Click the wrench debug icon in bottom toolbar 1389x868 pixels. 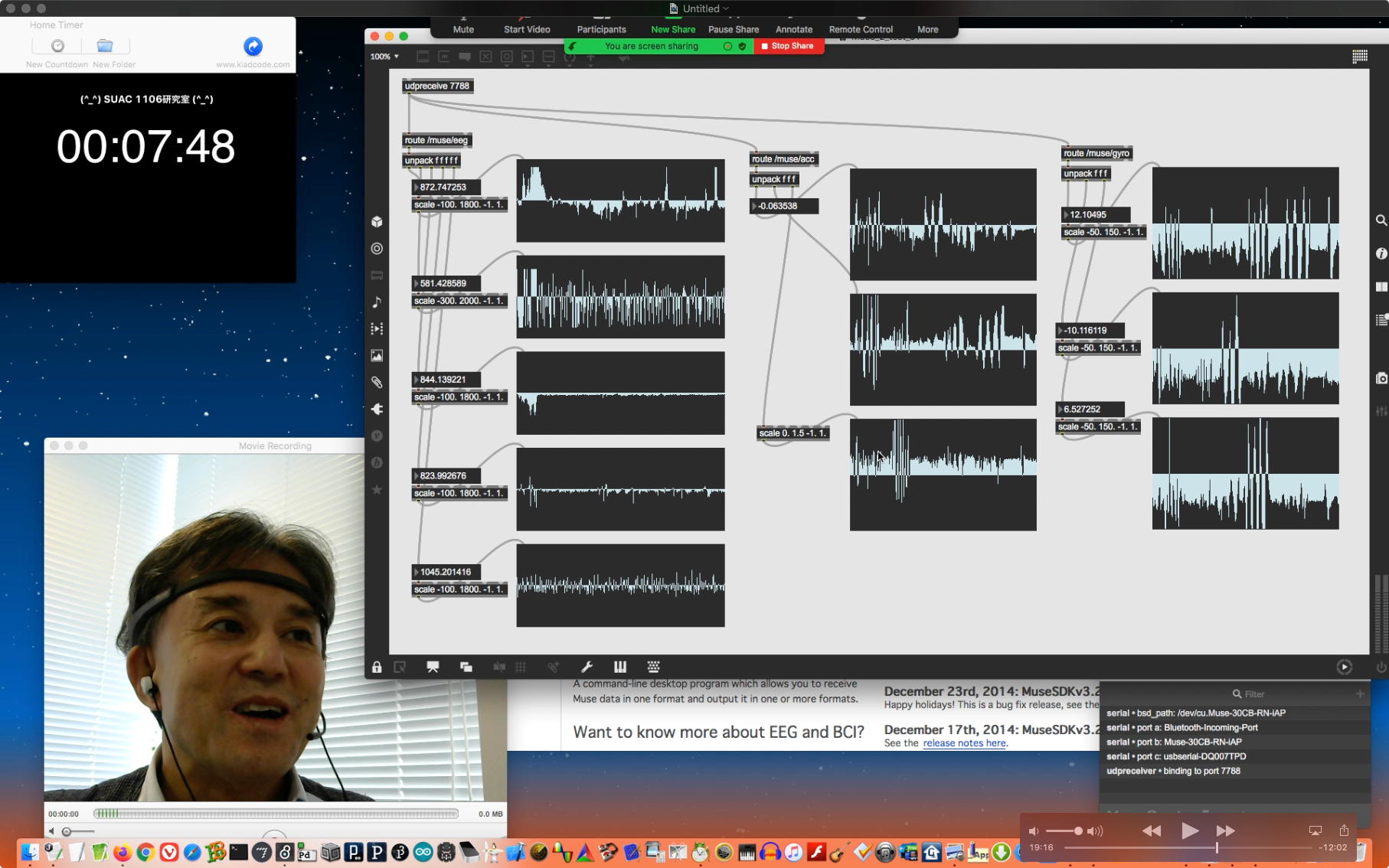pos(587,667)
